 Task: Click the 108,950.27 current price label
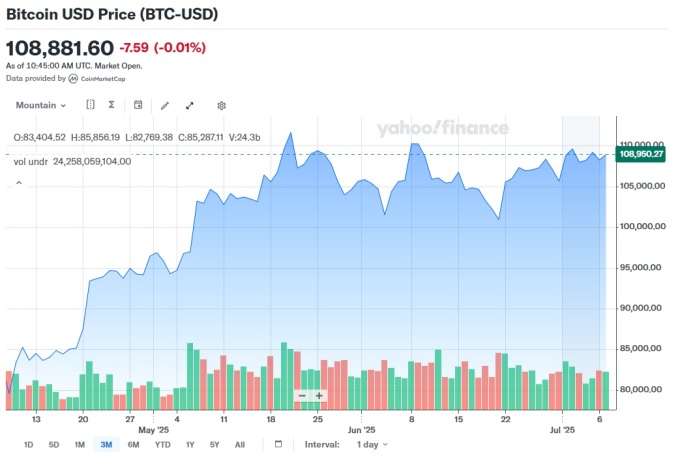pos(641,154)
